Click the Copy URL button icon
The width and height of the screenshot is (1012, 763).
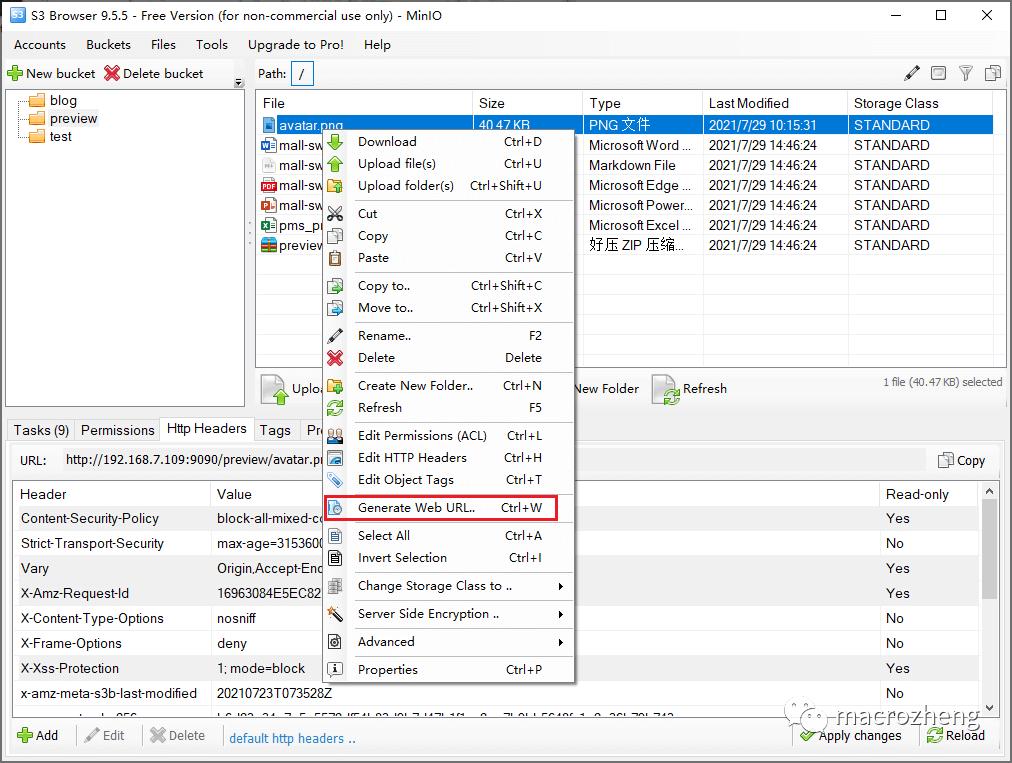946,460
